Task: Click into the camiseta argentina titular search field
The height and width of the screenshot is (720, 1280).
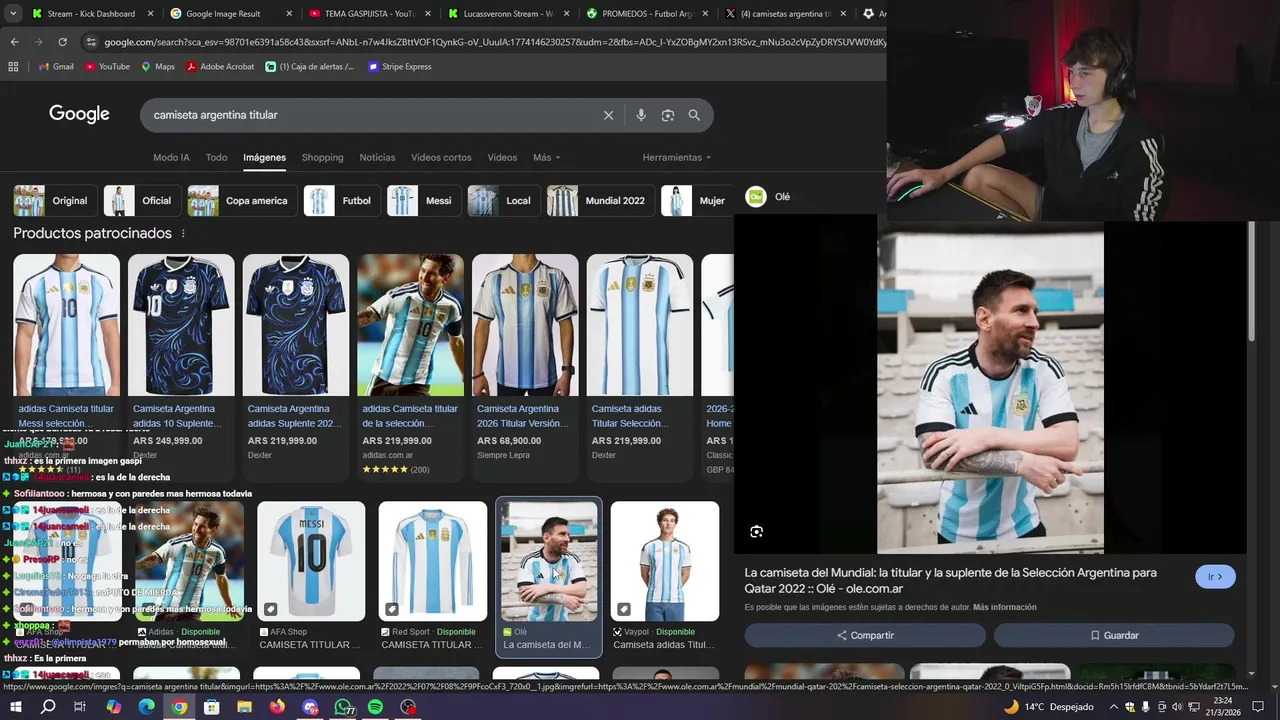Action: point(370,115)
